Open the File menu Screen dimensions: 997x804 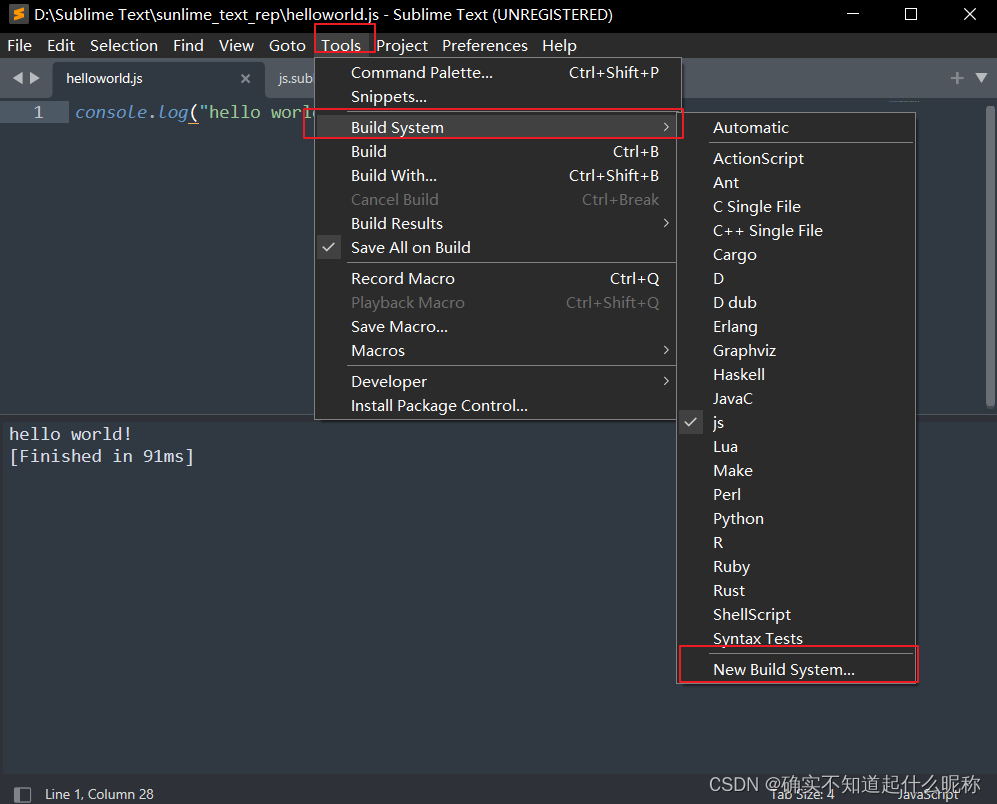pyautogui.click(x=19, y=46)
